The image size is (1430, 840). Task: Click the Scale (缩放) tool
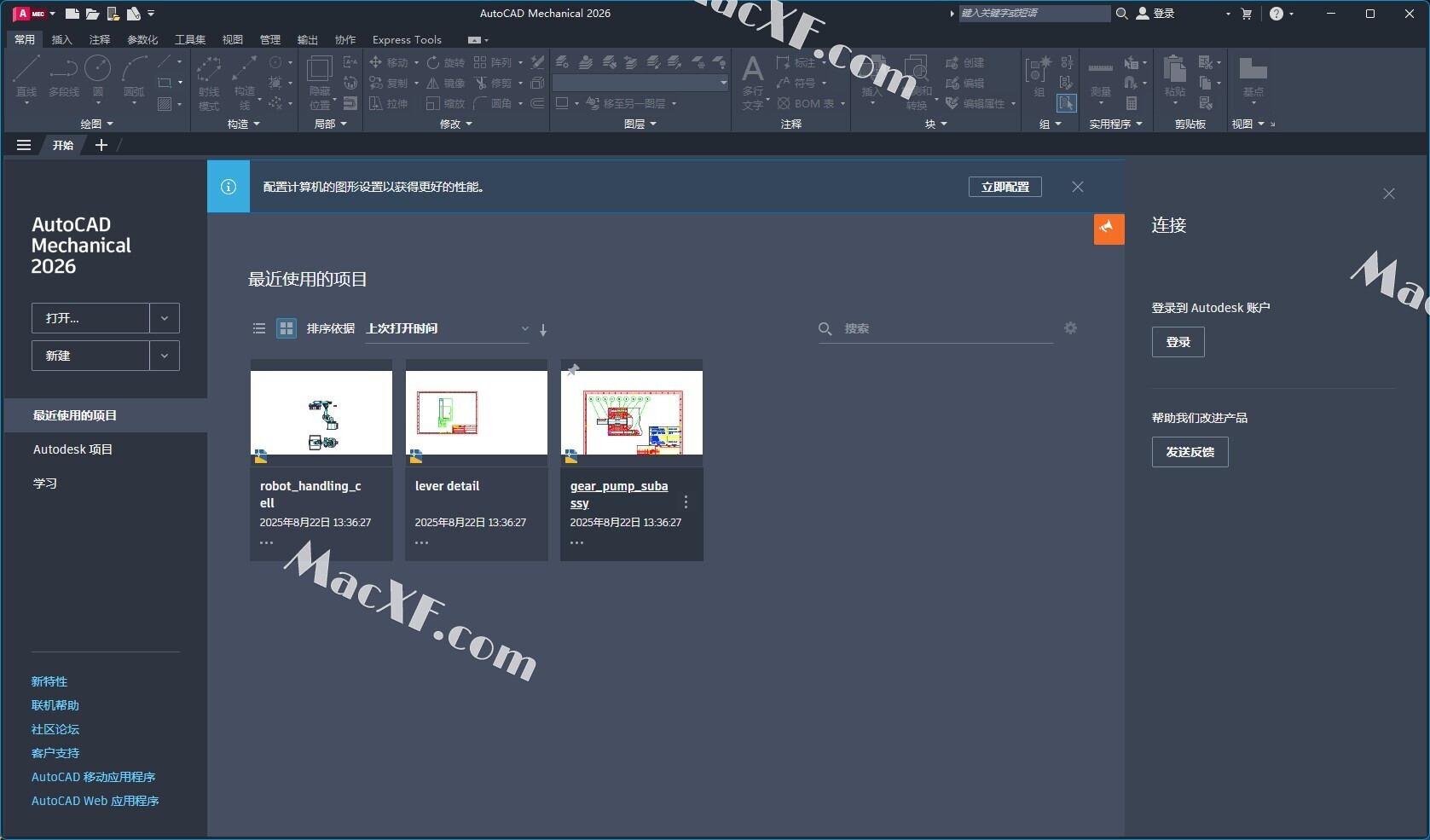(446, 103)
